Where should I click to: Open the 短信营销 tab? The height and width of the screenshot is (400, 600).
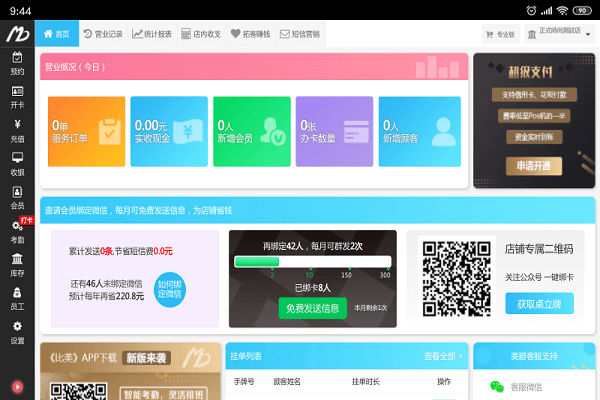click(x=299, y=34)
